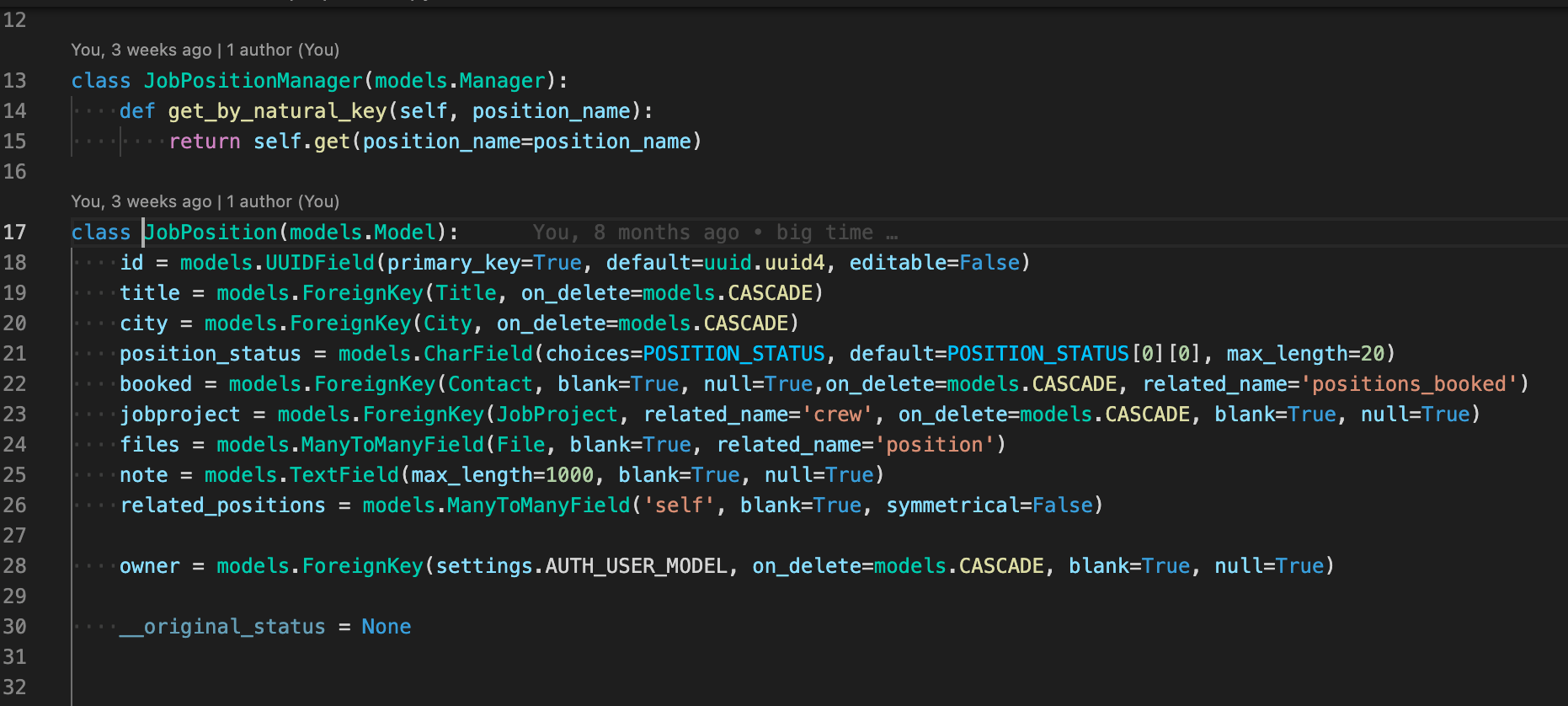Click the 'crew' string on line 23
Screen dimensions: 1568x706
pos(837,415)
